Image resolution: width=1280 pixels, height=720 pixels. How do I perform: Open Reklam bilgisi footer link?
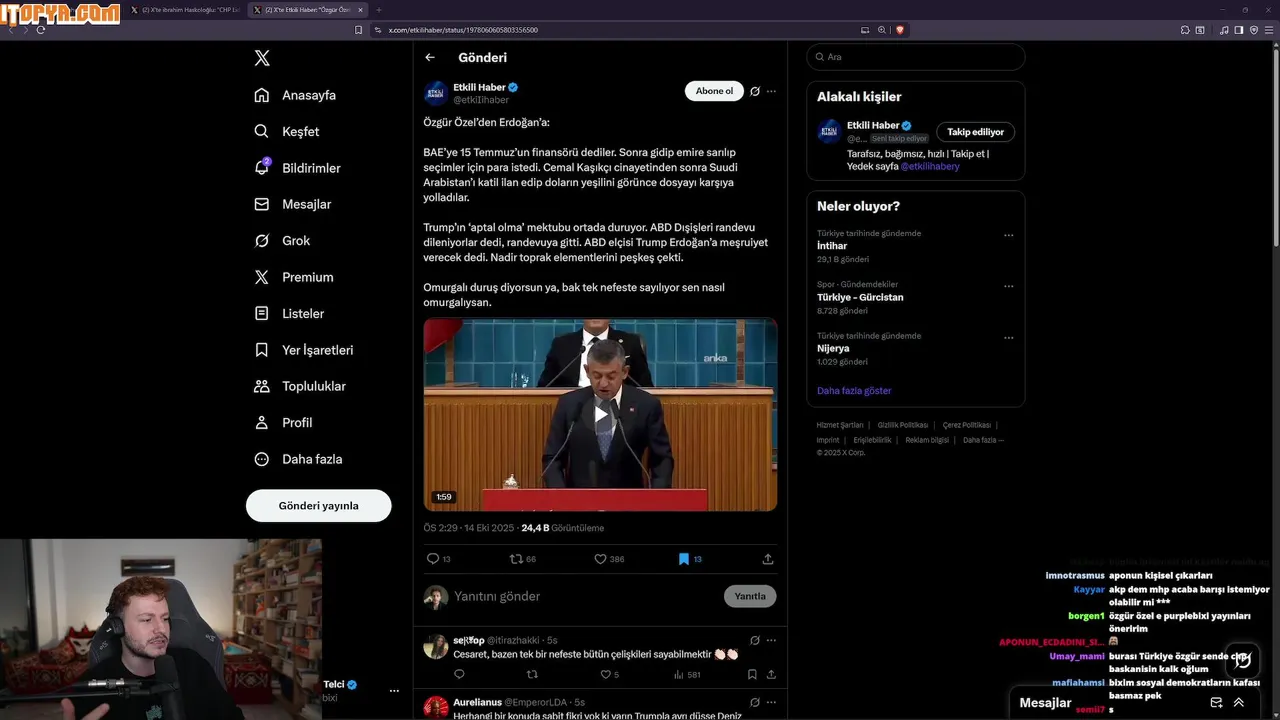[x=927, y=440]
